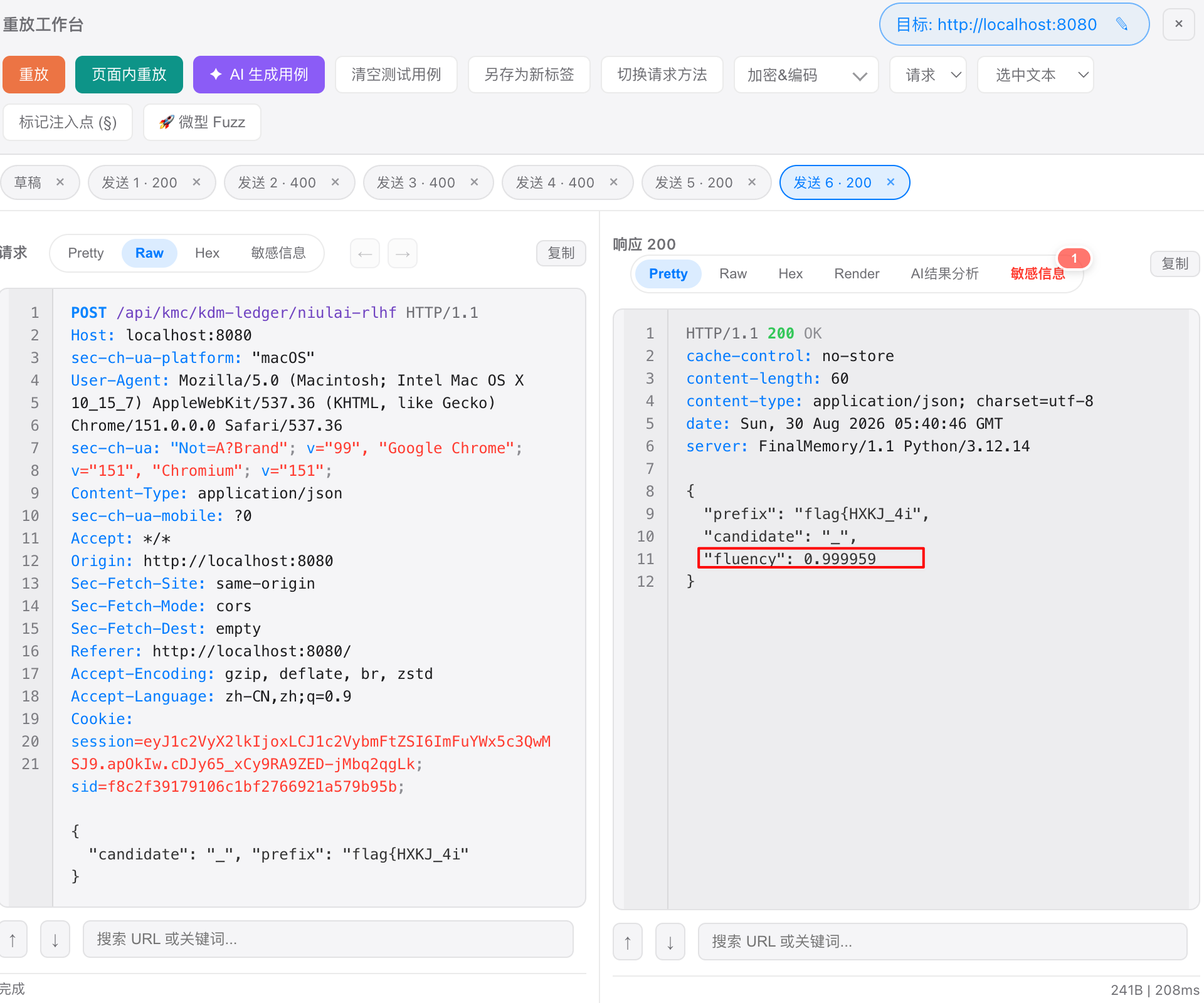The height and width of the screenshot is (1003, 1204).
Task: Close the 发送 4 · 400 tab
Action: click(x=613, y=182)
